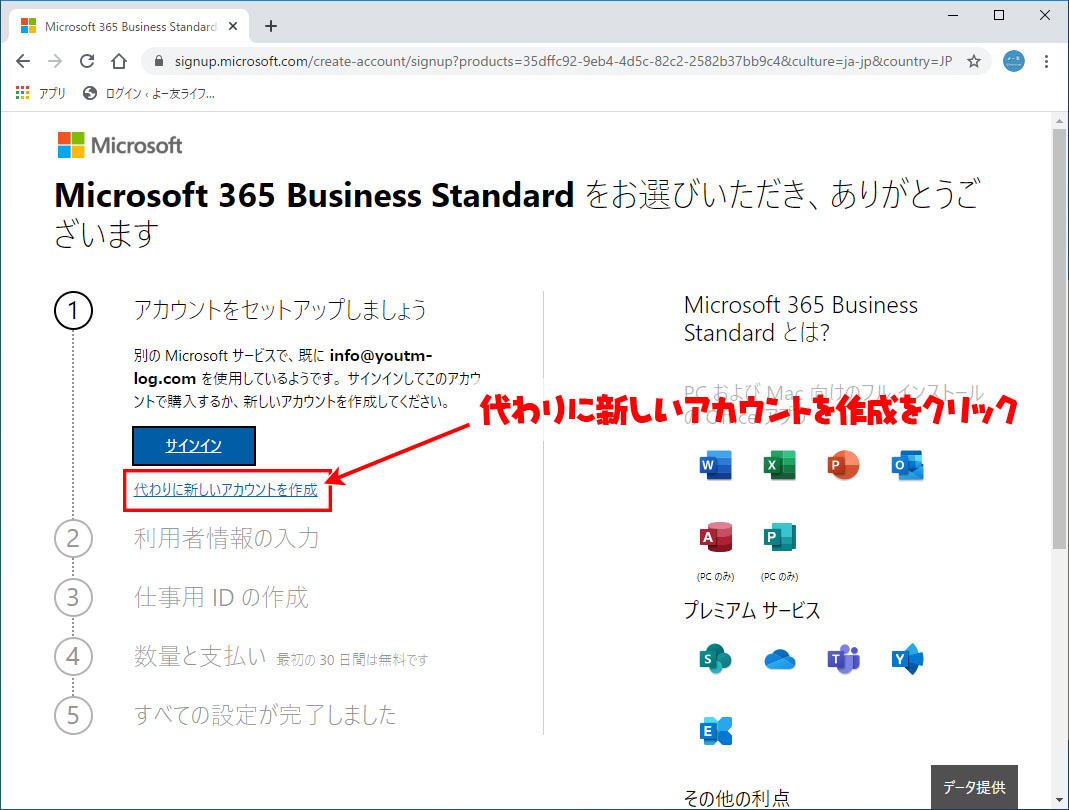Reload the signup page
Viewport: 1069px width, 810px height.
87,61
